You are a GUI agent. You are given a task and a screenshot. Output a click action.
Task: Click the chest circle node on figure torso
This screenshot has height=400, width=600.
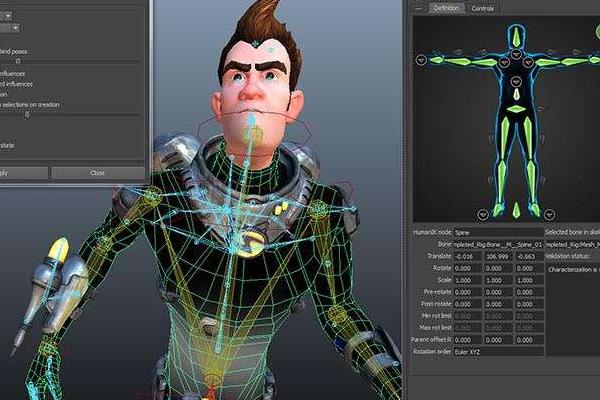(516, 81)
